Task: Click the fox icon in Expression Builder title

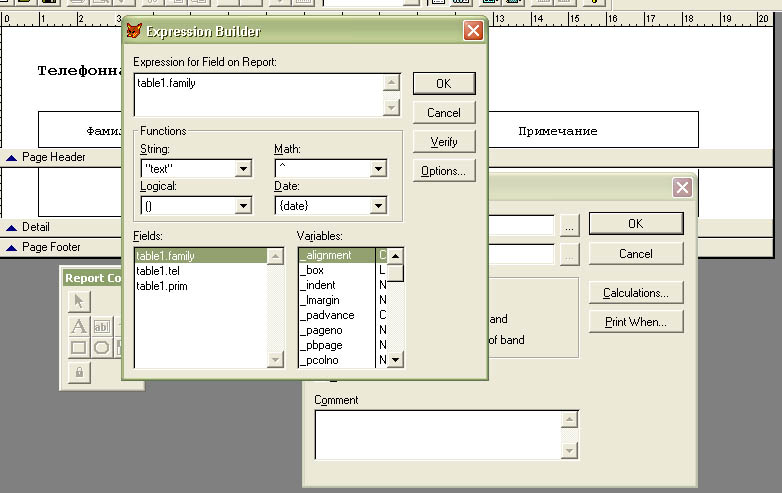Action: [134, 31]
